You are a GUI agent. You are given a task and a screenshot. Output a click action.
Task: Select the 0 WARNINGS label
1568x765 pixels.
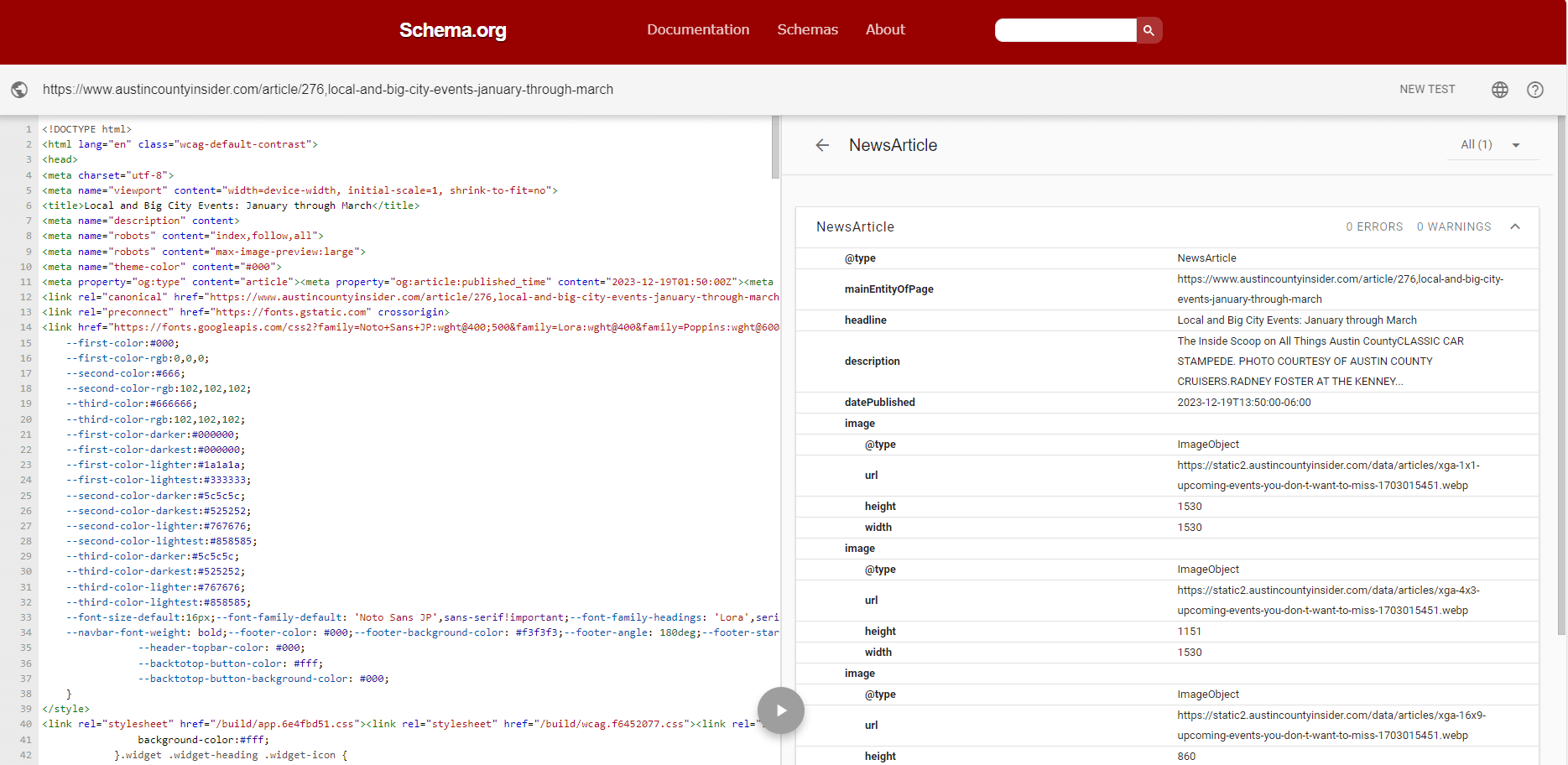click(1454, 226)
